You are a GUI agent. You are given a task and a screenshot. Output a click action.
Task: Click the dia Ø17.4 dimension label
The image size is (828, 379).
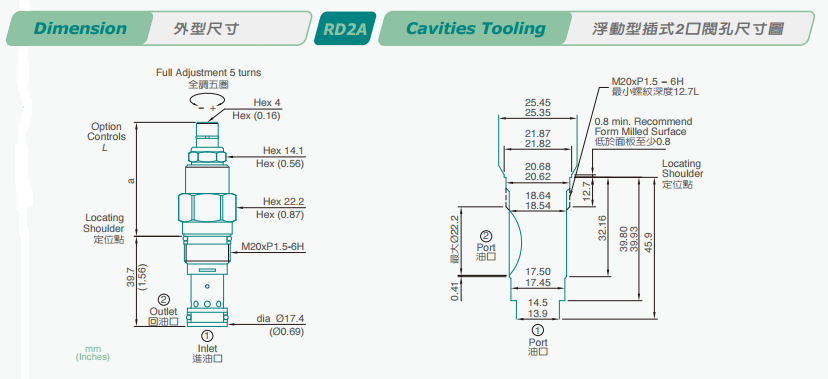pos(280,319)
